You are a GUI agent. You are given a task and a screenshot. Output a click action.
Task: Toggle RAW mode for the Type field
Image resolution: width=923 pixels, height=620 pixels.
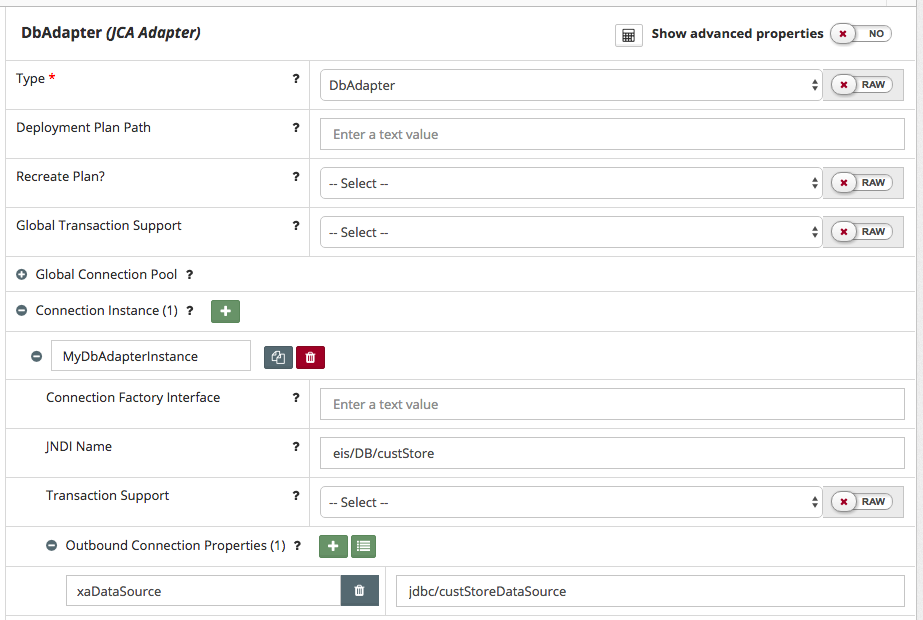[862, 85]
